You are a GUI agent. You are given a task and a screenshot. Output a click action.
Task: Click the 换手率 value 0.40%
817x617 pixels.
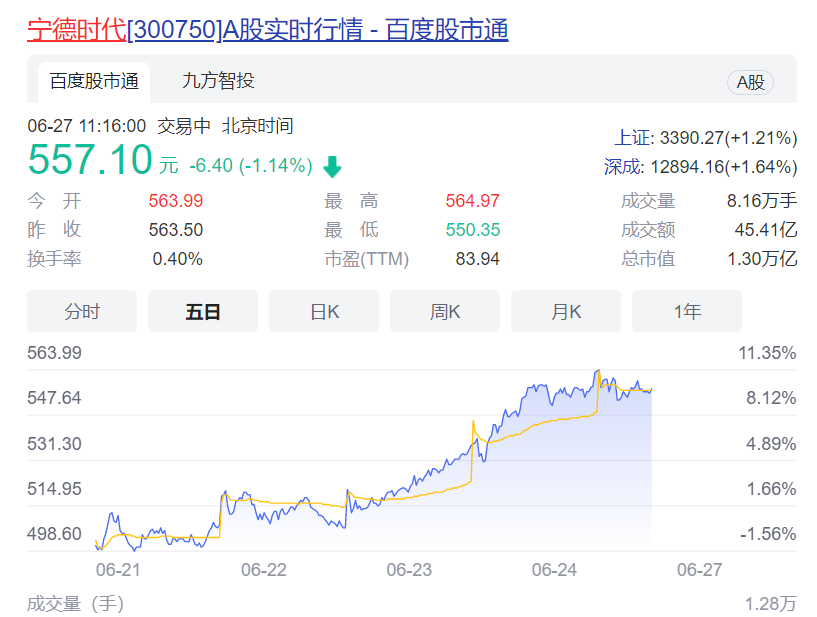pyautogui.click(x=177, y=259)
